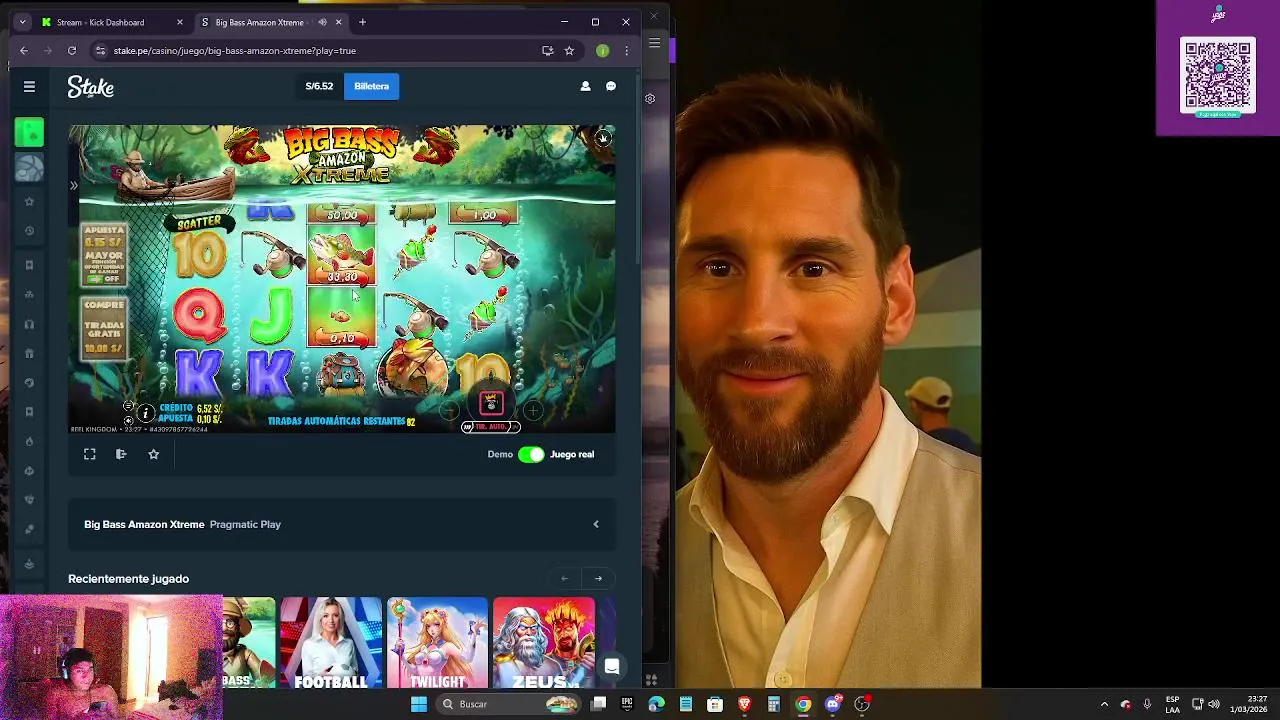The height and width of the screenshot is (720, 1280).
Task: Open the clock showing 23:27 on taskbar
Action: coord(1249,704)
